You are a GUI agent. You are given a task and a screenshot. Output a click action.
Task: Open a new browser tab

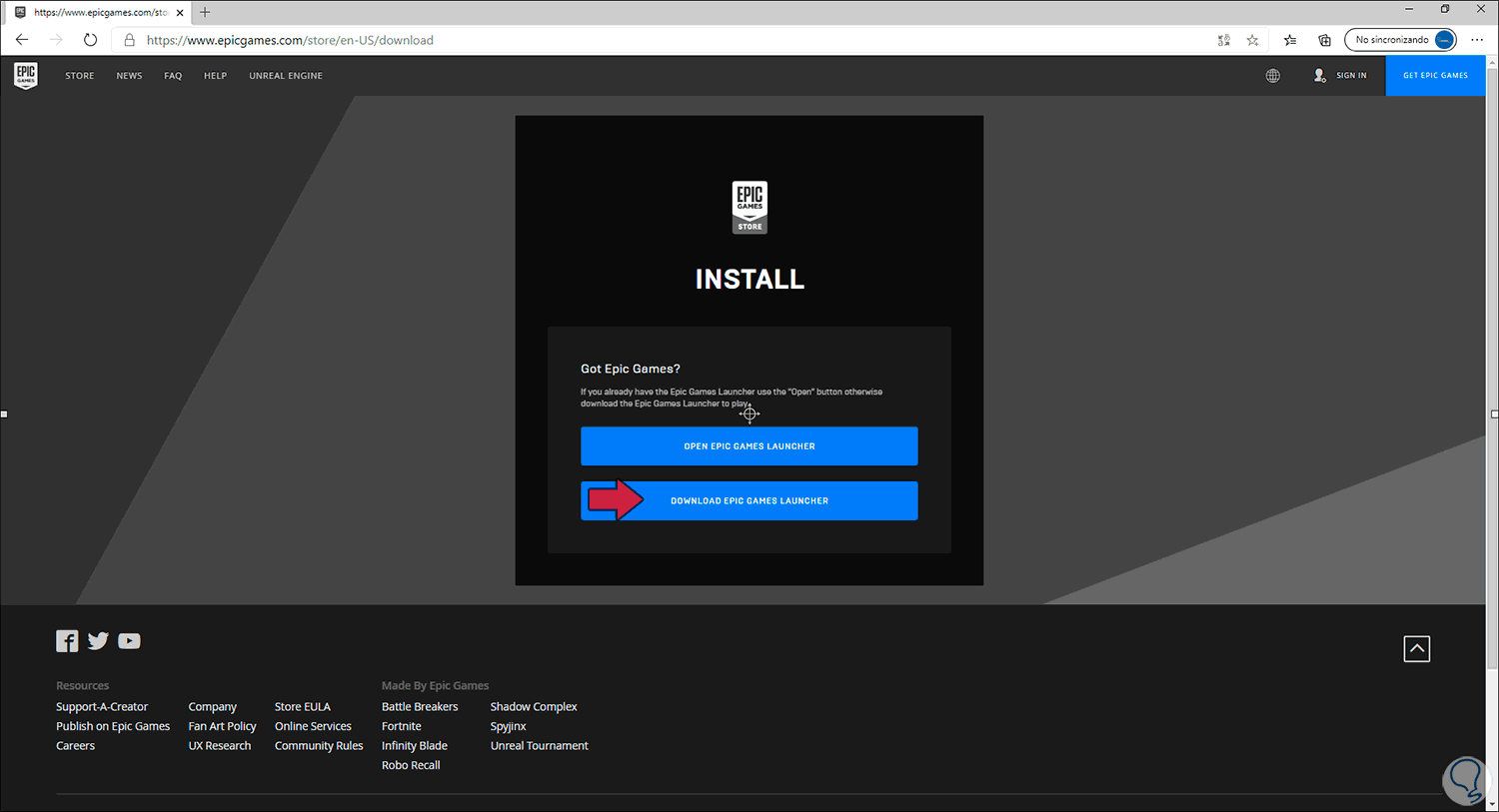click(205, 12)
